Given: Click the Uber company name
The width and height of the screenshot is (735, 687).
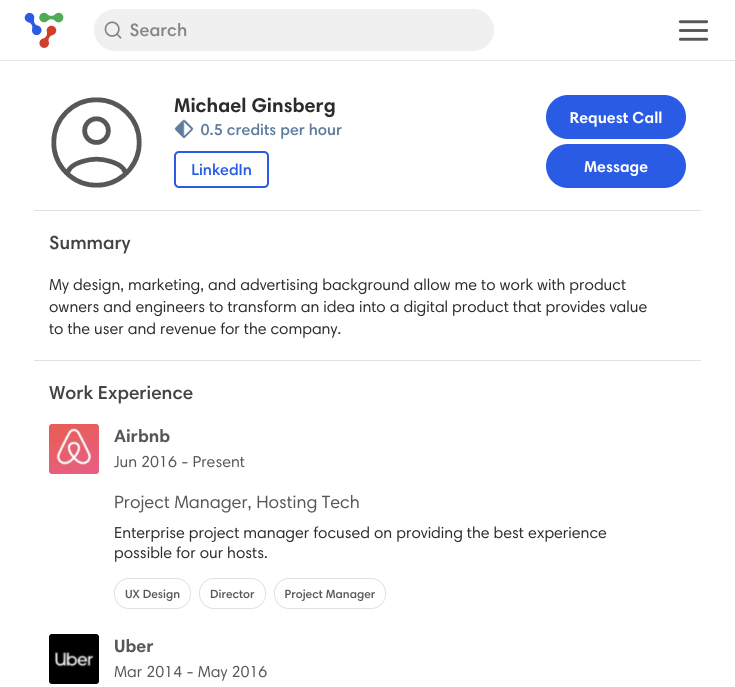Looking at the screenshot, I should [134, 646].
